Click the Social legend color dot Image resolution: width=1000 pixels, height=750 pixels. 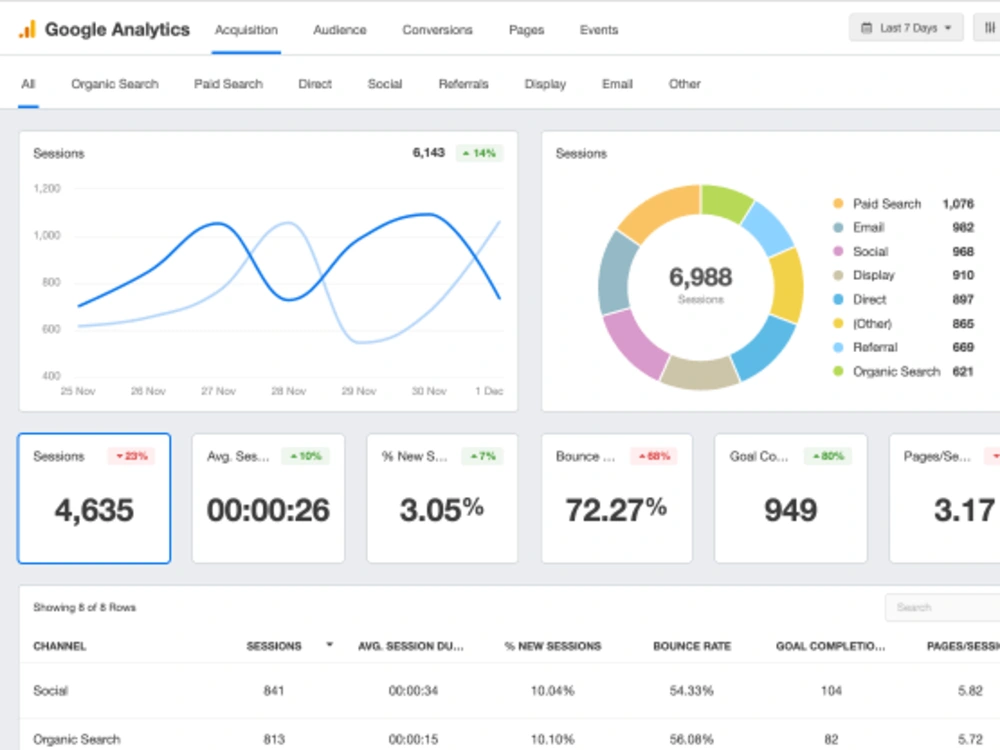[838, 251]
